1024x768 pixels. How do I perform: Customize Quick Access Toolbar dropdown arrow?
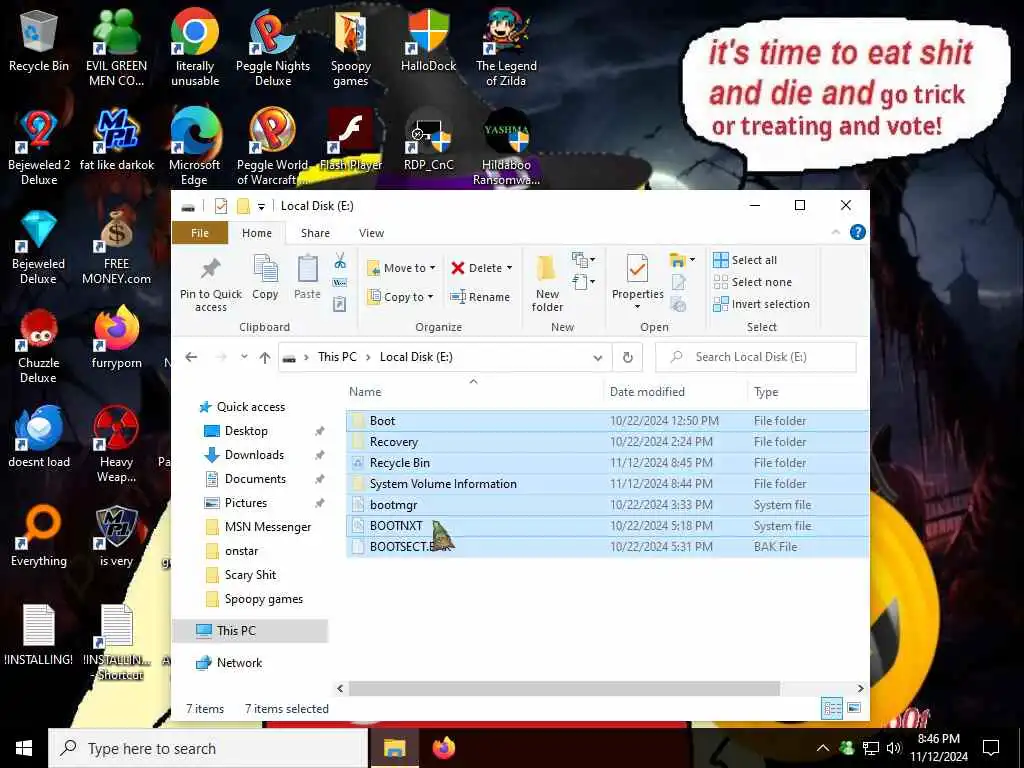pos(261,206)
